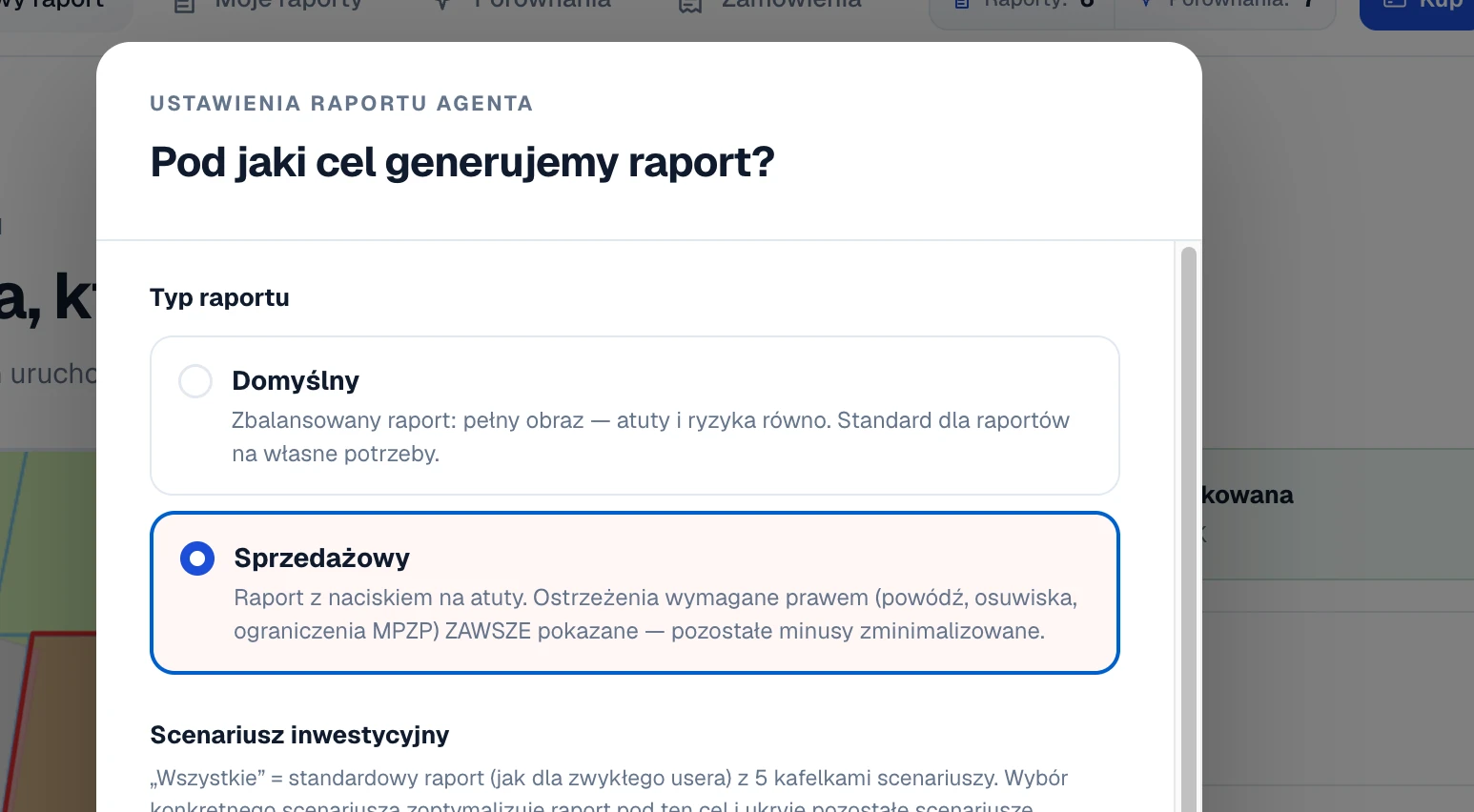Click the 'Pod jaki cel generujemy raport?' title
Viewport: 1474px width, 812px height.
pos(462,162)
